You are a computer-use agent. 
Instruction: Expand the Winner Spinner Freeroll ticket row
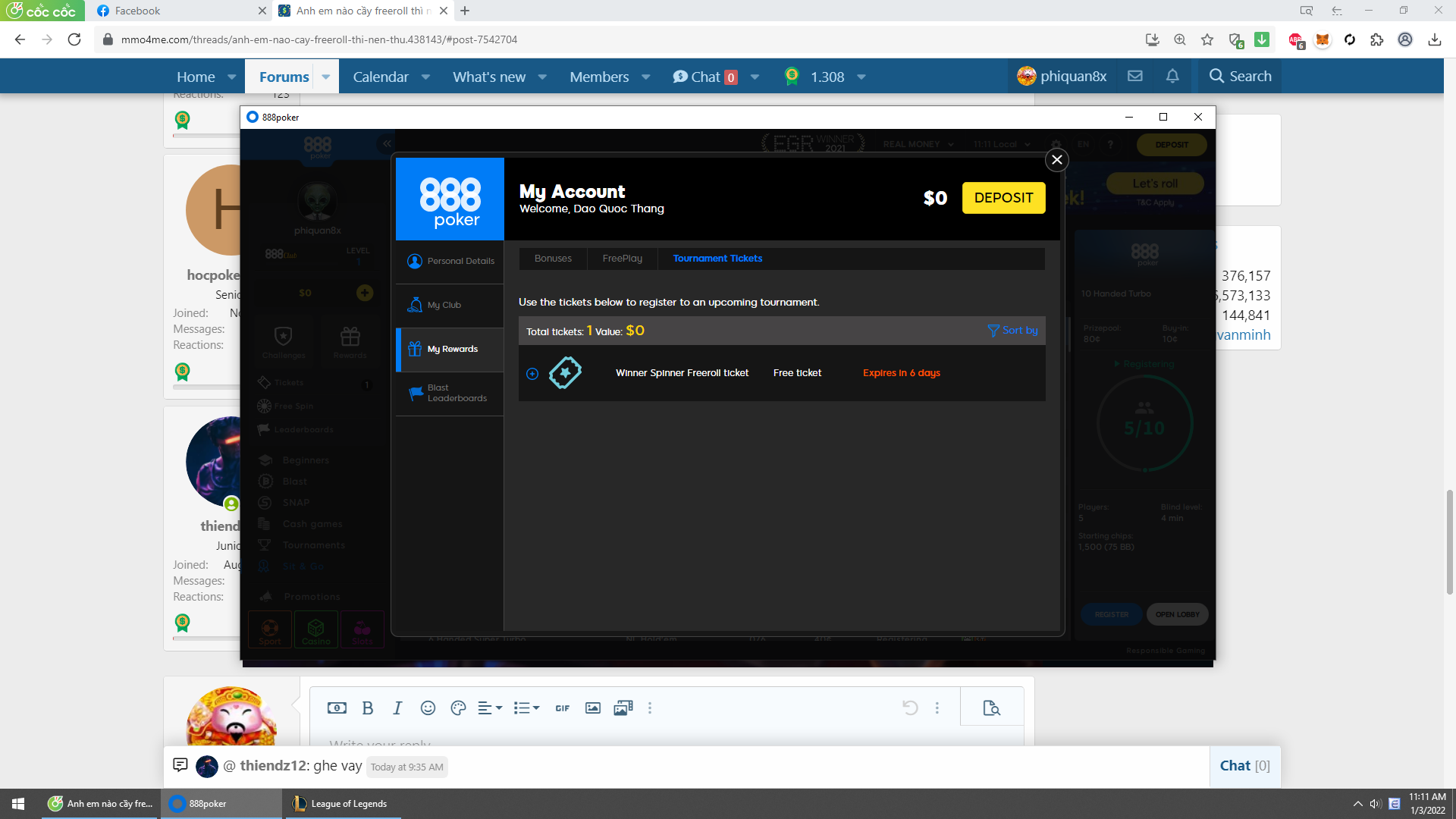tap(532, 374)
